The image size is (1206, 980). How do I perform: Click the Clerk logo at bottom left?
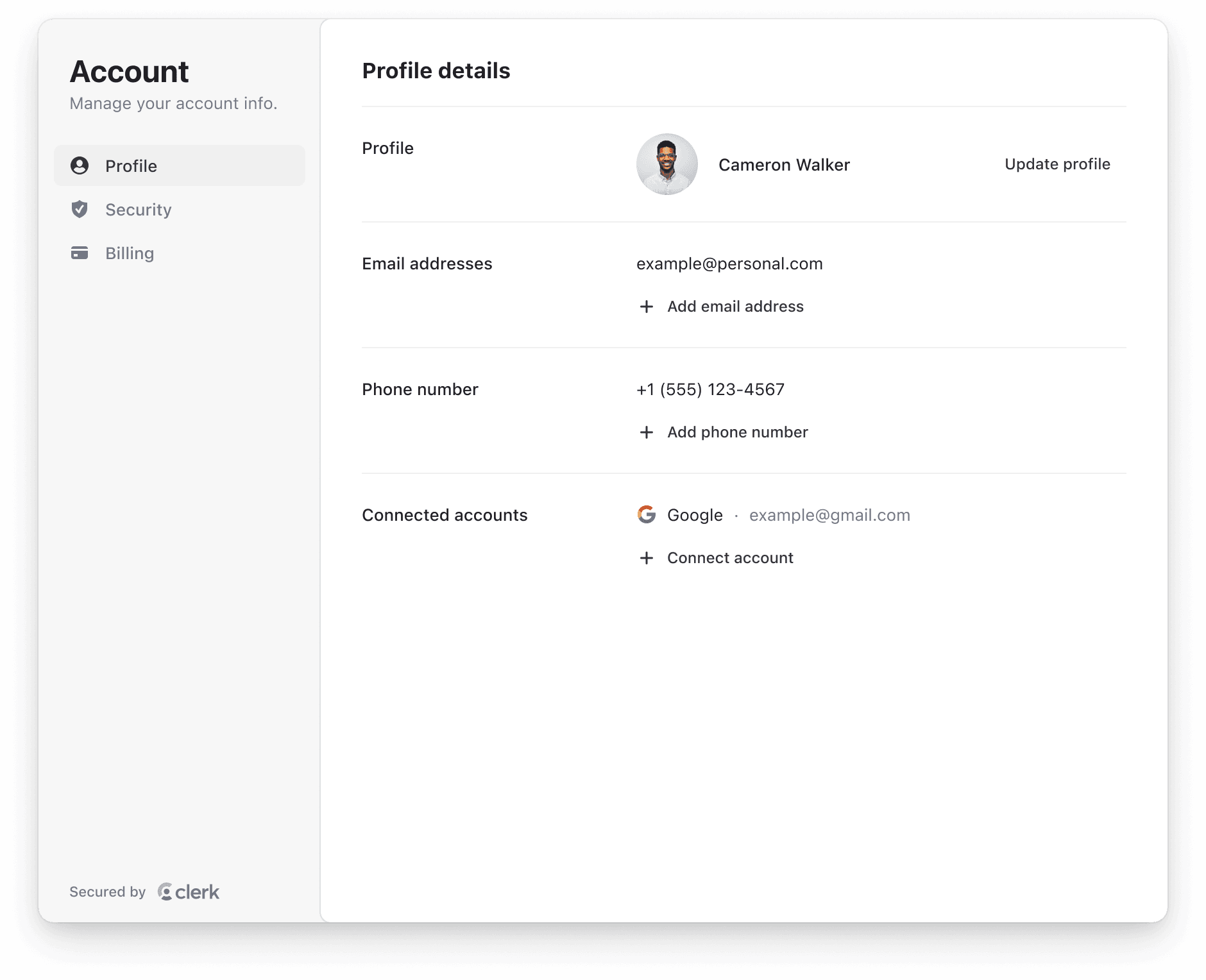pyautogui.click(x=188, y=891)
